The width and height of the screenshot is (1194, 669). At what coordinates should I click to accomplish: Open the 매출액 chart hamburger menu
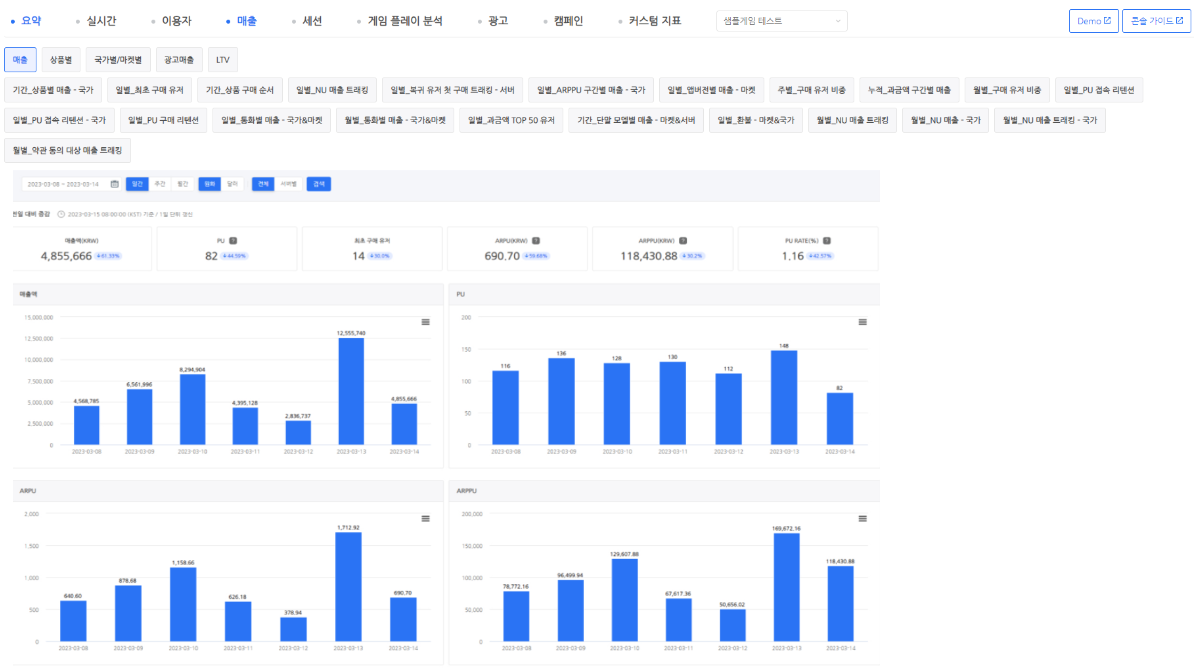point(426,322)
